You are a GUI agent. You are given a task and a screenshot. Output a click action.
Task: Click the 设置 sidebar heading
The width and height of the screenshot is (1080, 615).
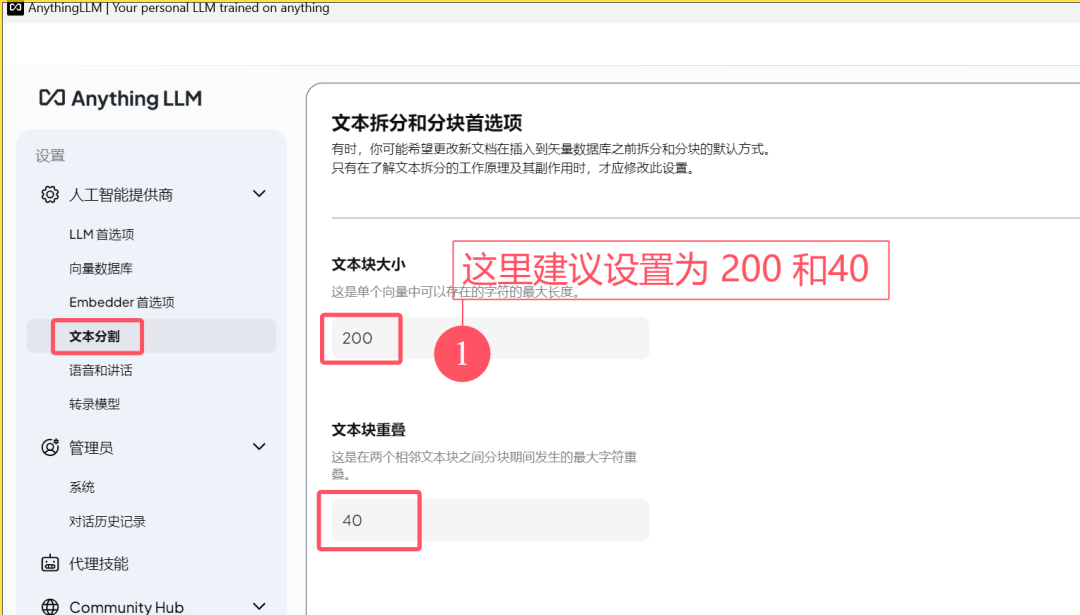tap(50, 156)
